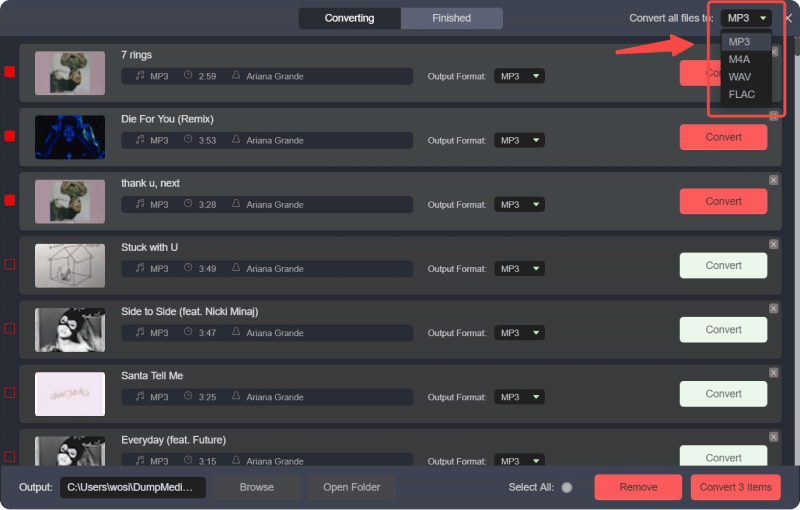Screen dimensions: 800x510
Task: Click clock icon in Side to Side row
Action: (x=188, y=332)
